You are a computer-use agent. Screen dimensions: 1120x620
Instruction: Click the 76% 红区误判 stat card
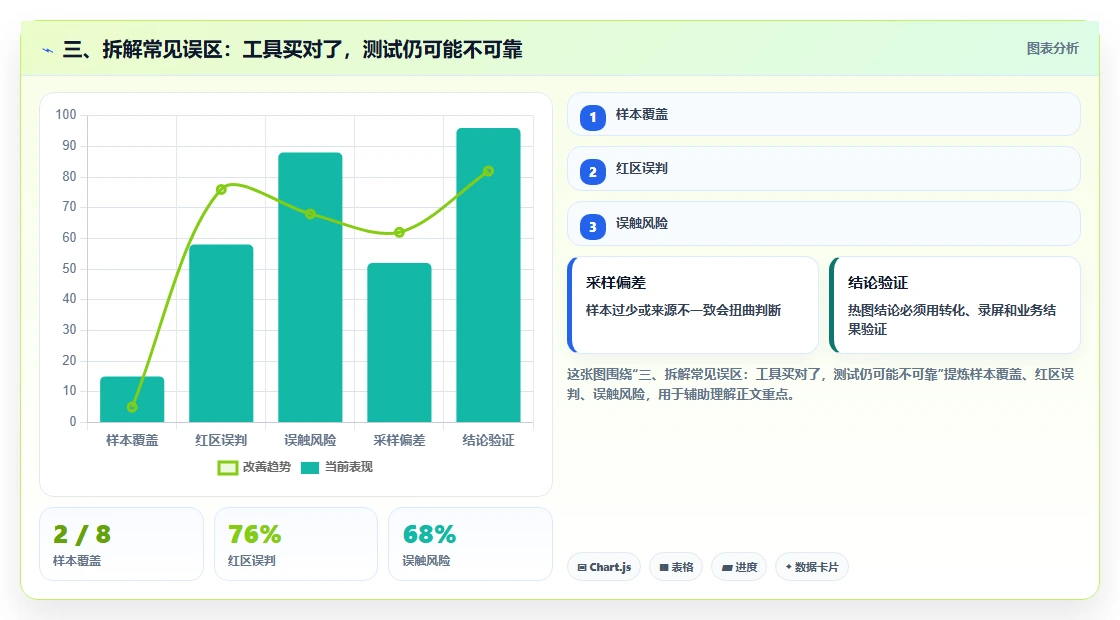296,544
